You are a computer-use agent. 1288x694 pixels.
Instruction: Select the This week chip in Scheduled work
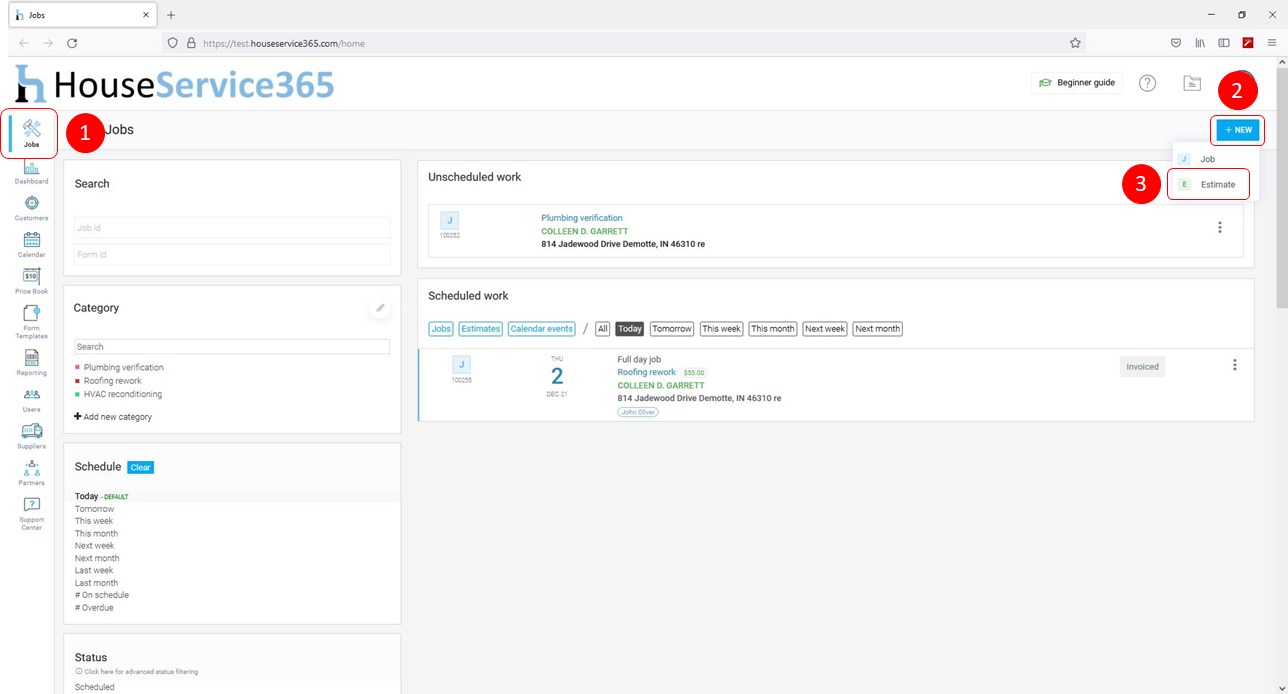(x=722, y=329)
